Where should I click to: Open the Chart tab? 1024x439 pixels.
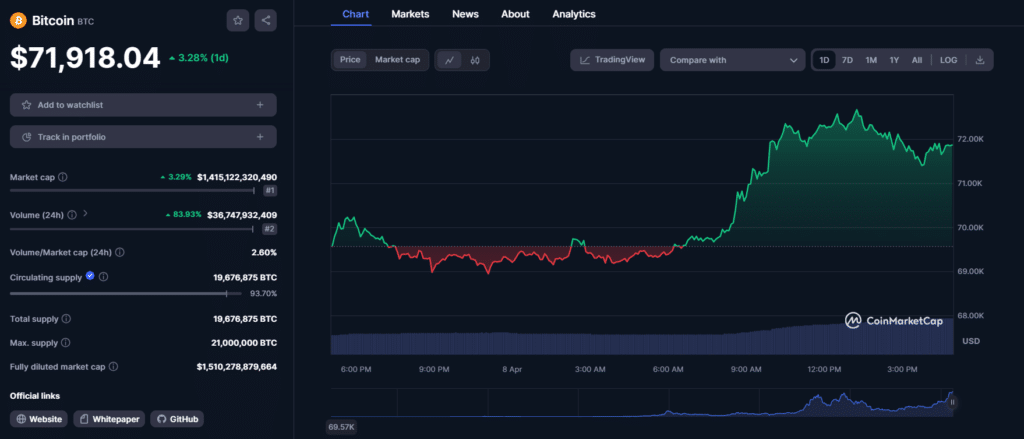[355, 14]
